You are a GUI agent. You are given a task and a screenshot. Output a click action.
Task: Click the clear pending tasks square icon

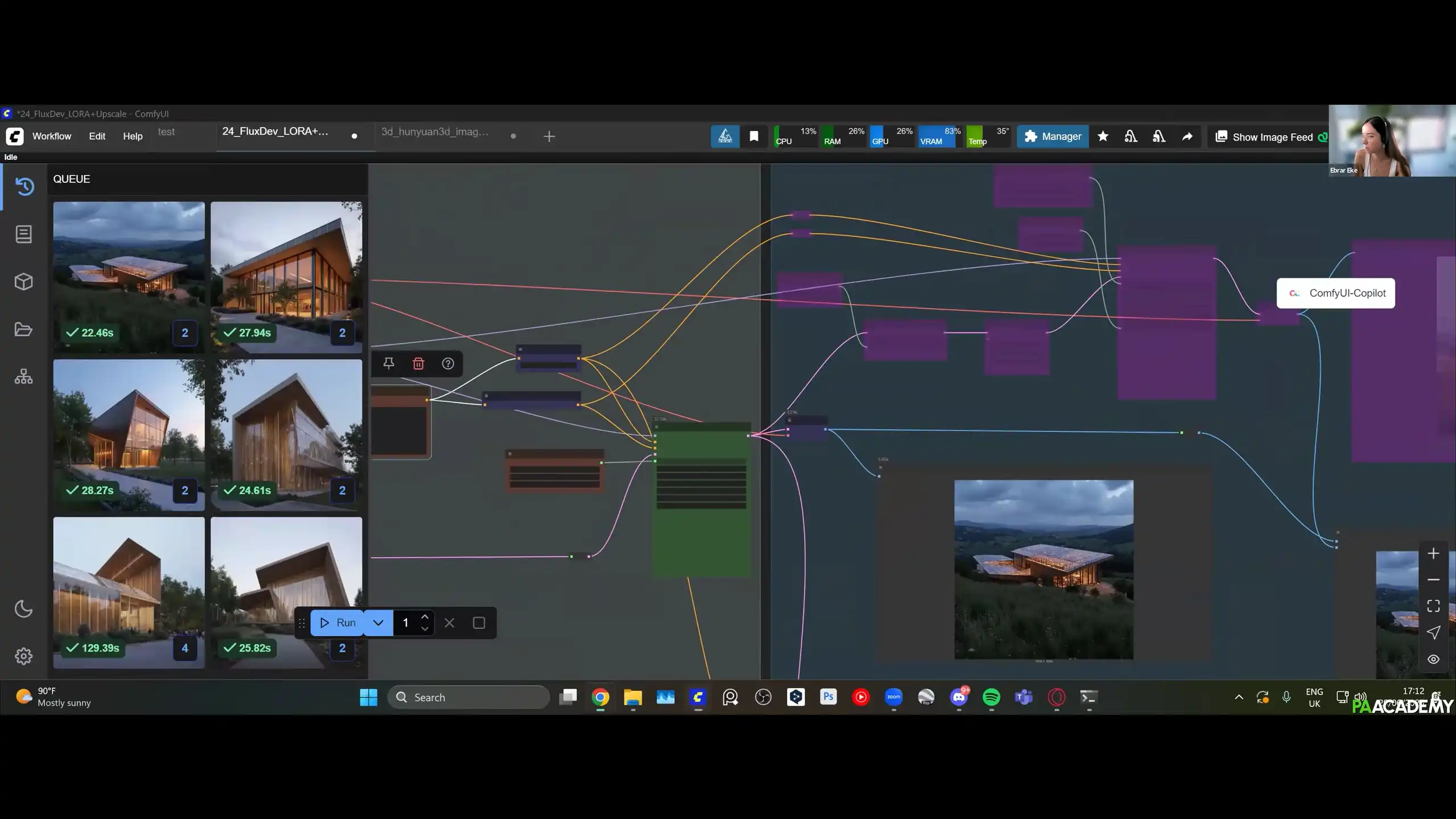click(x=479, y=623)
